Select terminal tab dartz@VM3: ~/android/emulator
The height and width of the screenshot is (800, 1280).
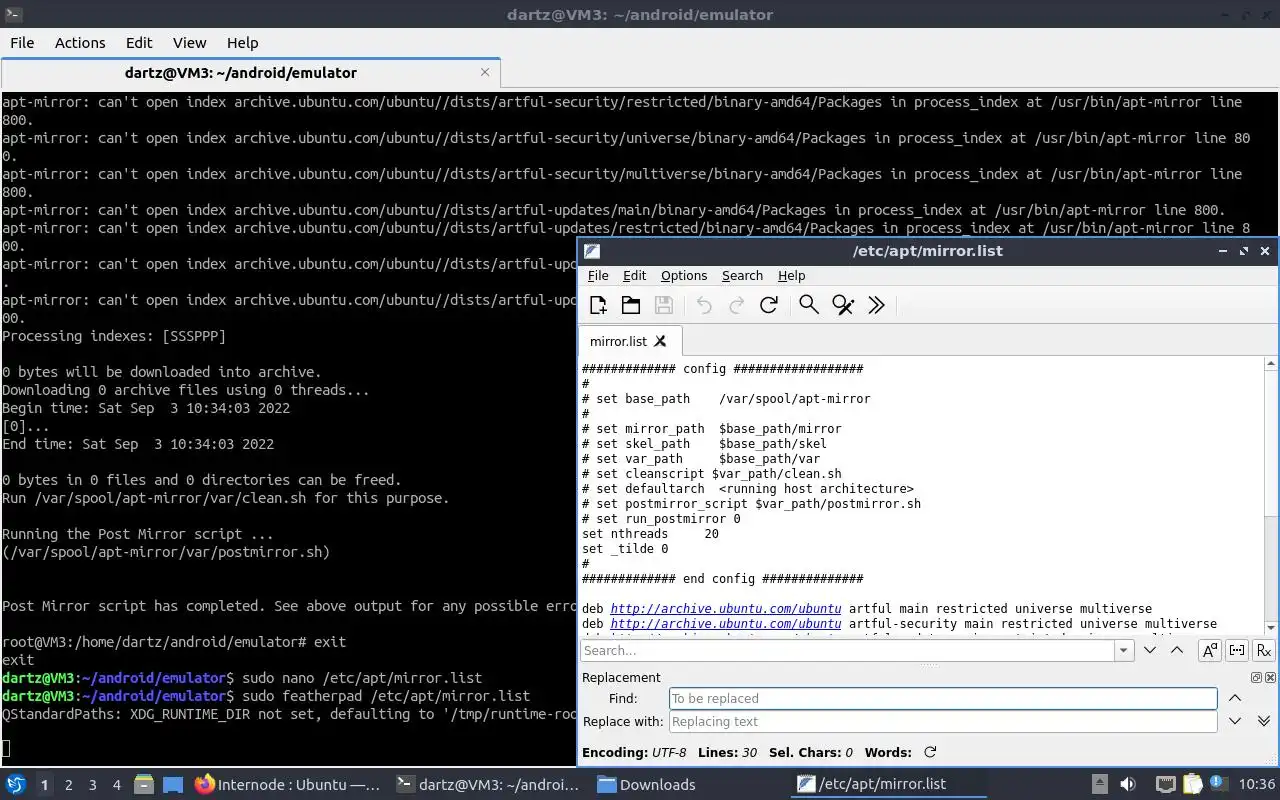pyautogui.click(x=250, y=72)
